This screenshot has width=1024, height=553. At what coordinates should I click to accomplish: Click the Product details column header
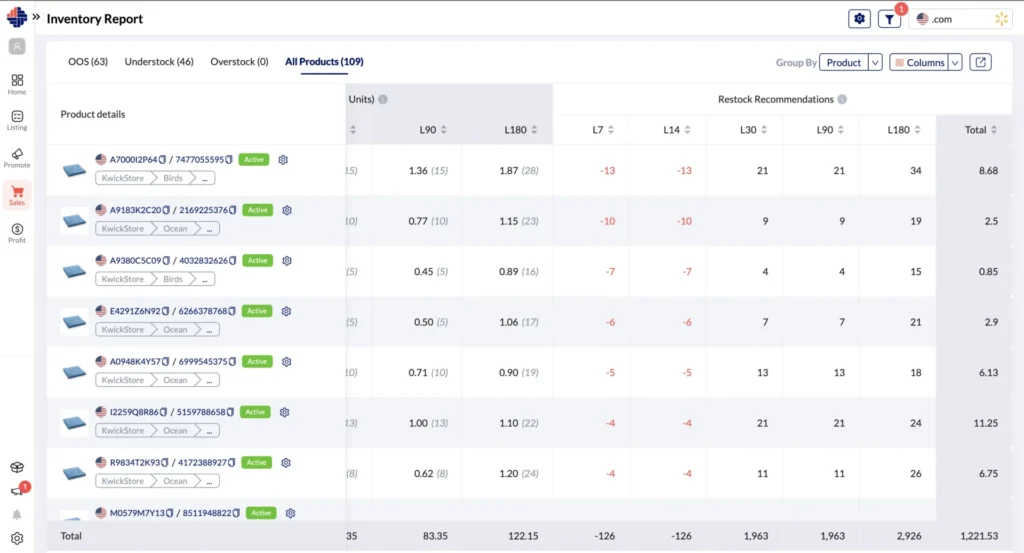pyautogui.click(x=93, y=114)
